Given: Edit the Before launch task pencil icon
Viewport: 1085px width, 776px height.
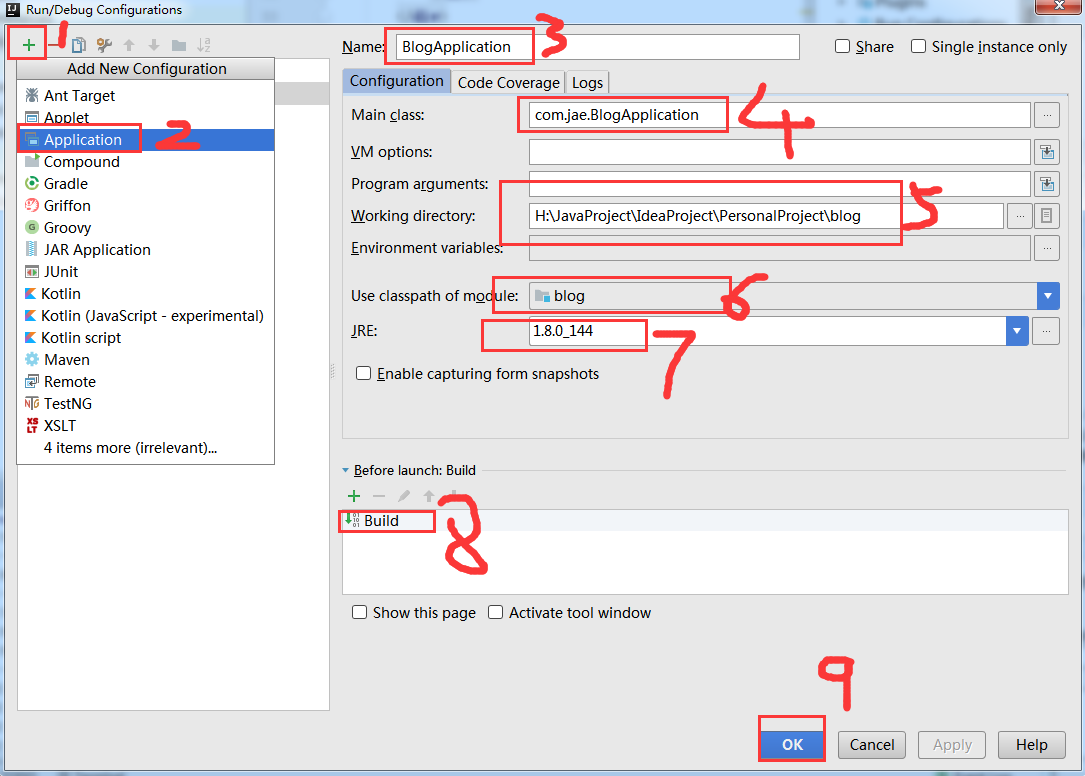Looking at the screenshot, I should coord(403,496).
